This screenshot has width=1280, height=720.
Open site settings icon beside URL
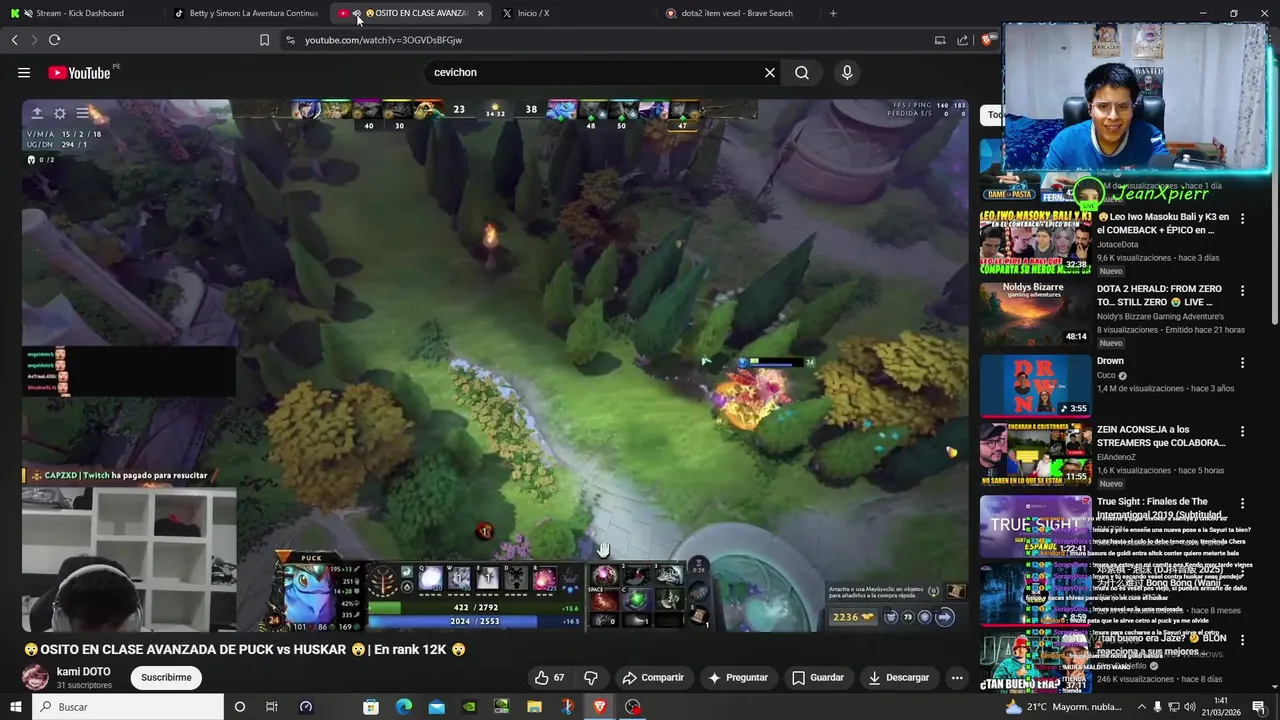pos(290,40)
